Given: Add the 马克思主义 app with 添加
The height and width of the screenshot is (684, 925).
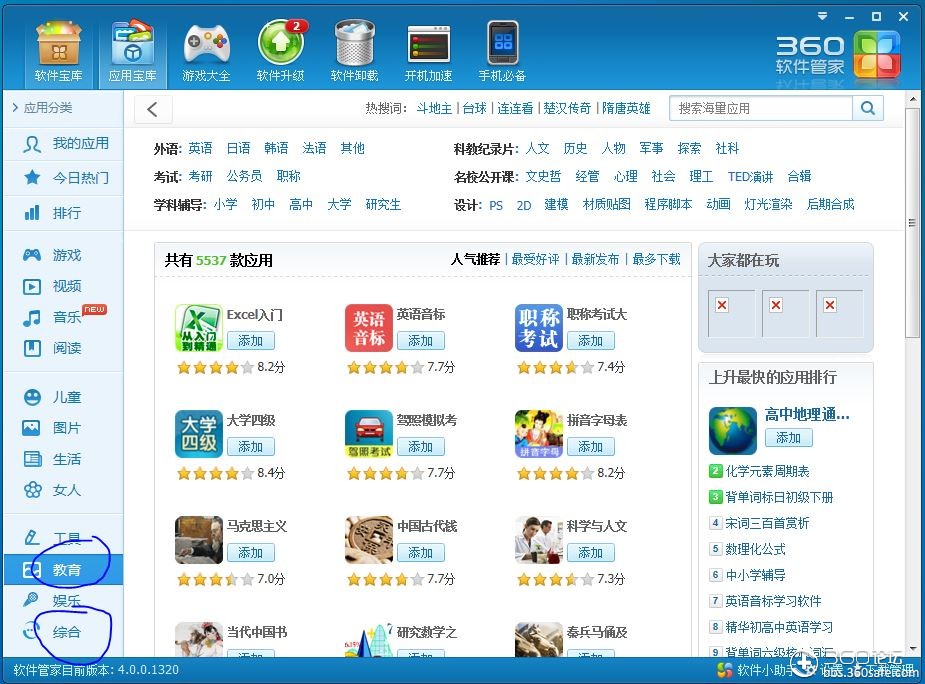Looking at the screenshot, I should click(251, 552).
